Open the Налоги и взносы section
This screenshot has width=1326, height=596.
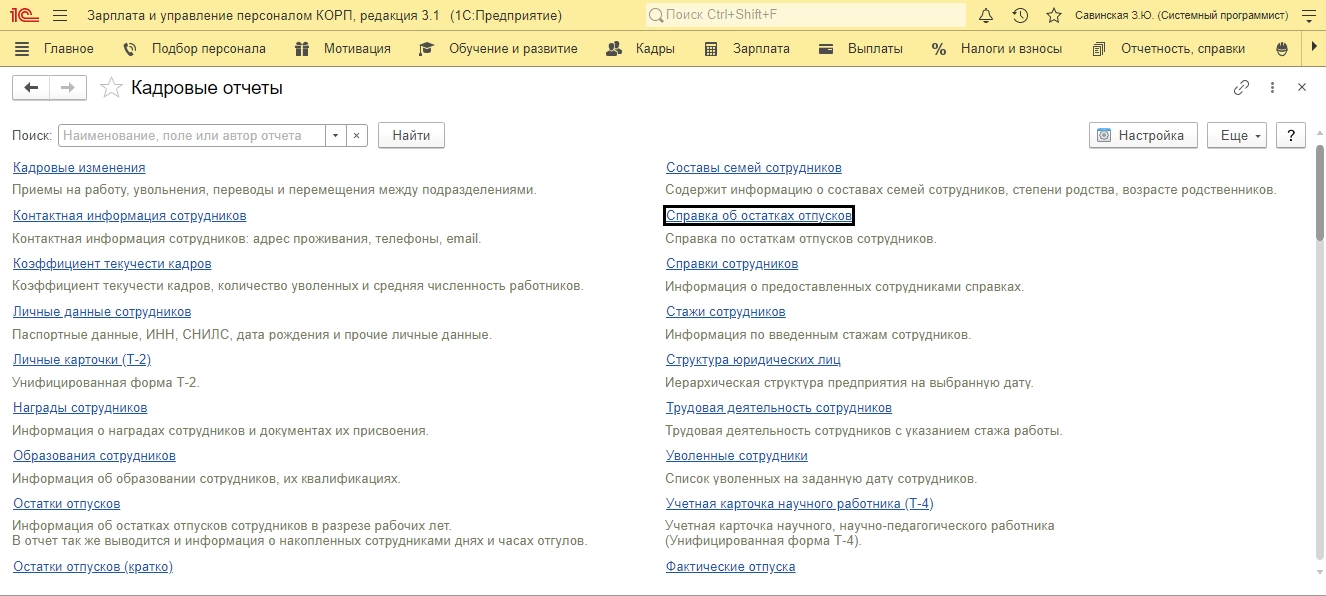pyautogui.click(x=997, y=48)
